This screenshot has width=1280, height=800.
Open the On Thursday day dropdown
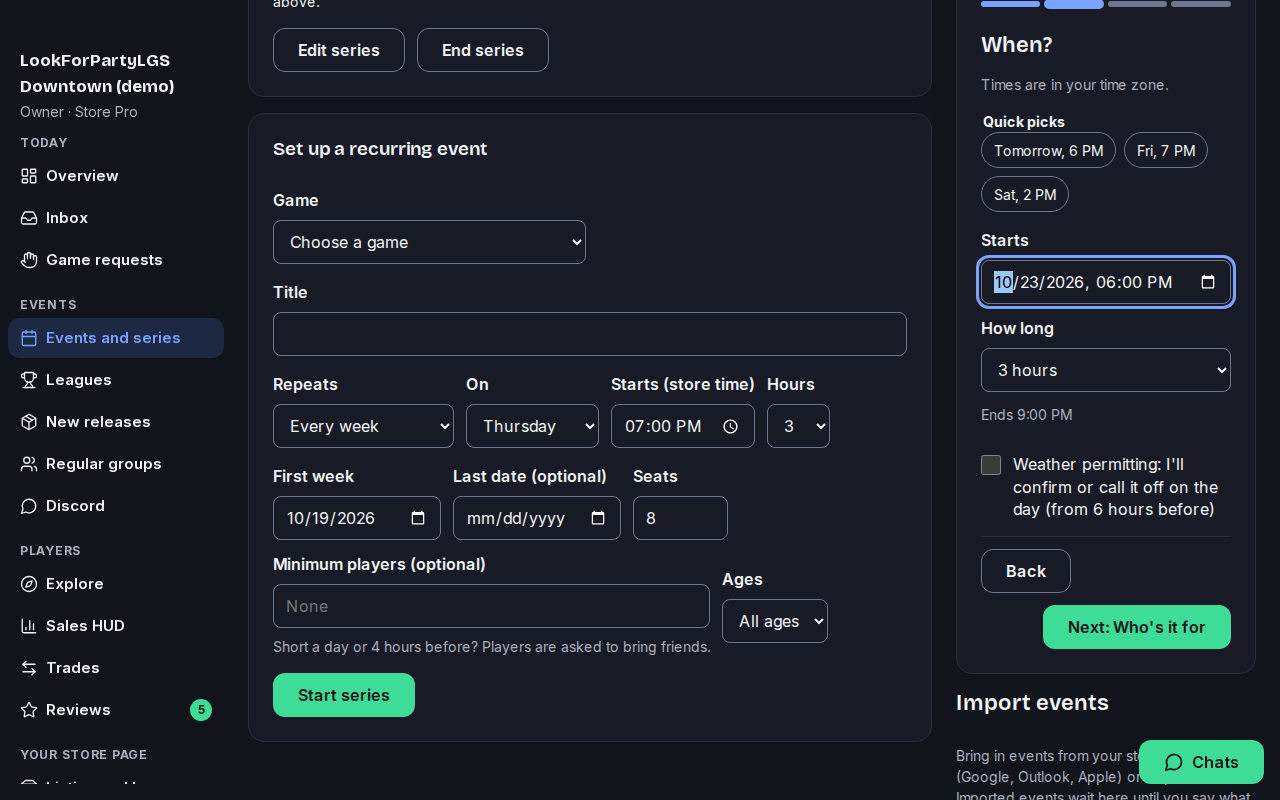pyautogui.click(x=532, y=426)
